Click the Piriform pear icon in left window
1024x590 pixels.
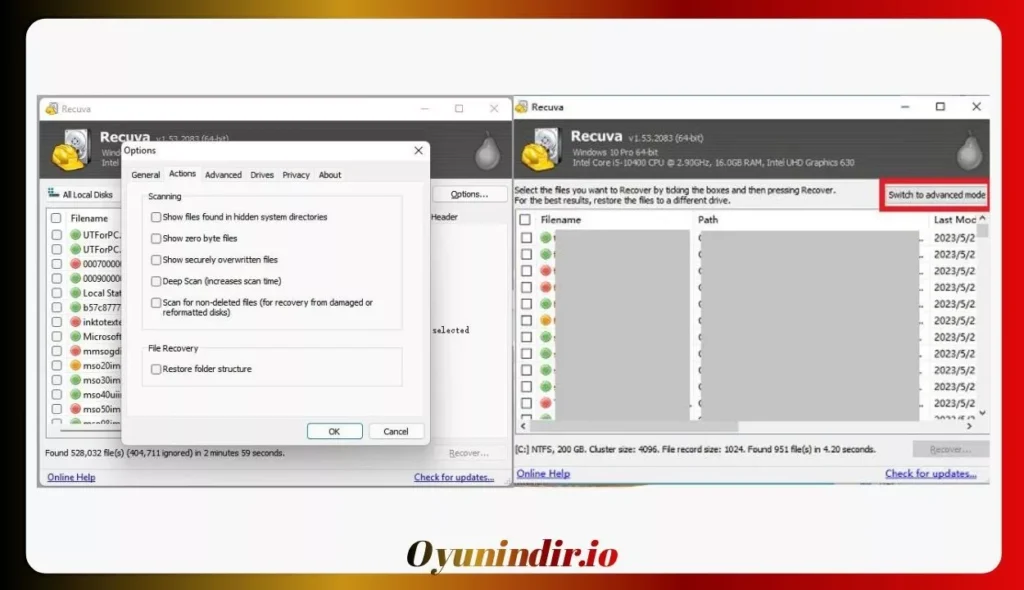click(x=487, y=152)
